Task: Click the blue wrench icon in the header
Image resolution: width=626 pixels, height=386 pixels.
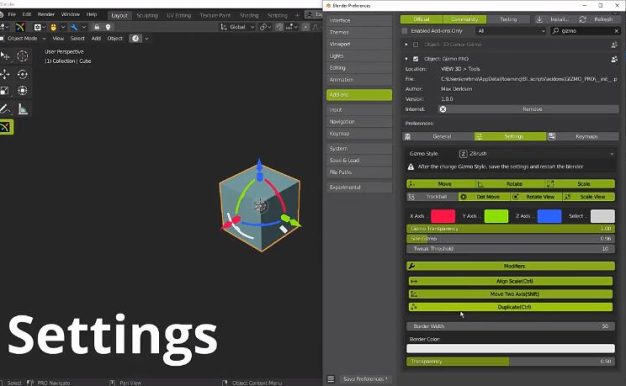Action: (x=74, y=27)
